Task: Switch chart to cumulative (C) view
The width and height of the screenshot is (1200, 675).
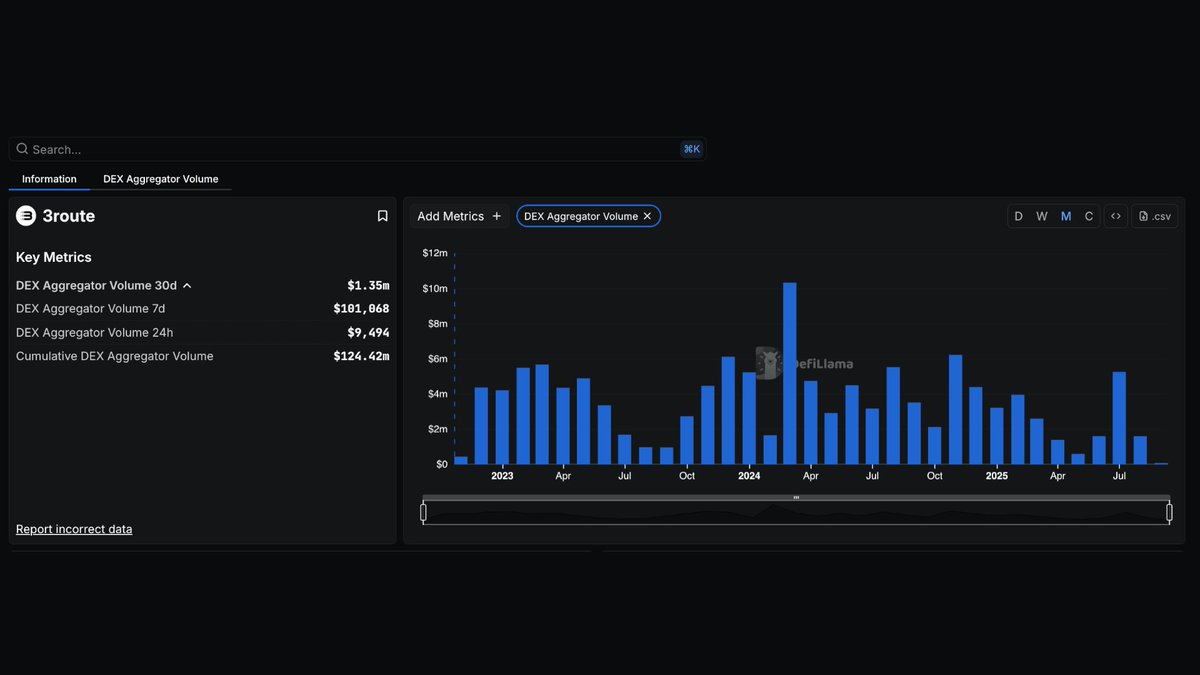Action: tap(1089, 216)
